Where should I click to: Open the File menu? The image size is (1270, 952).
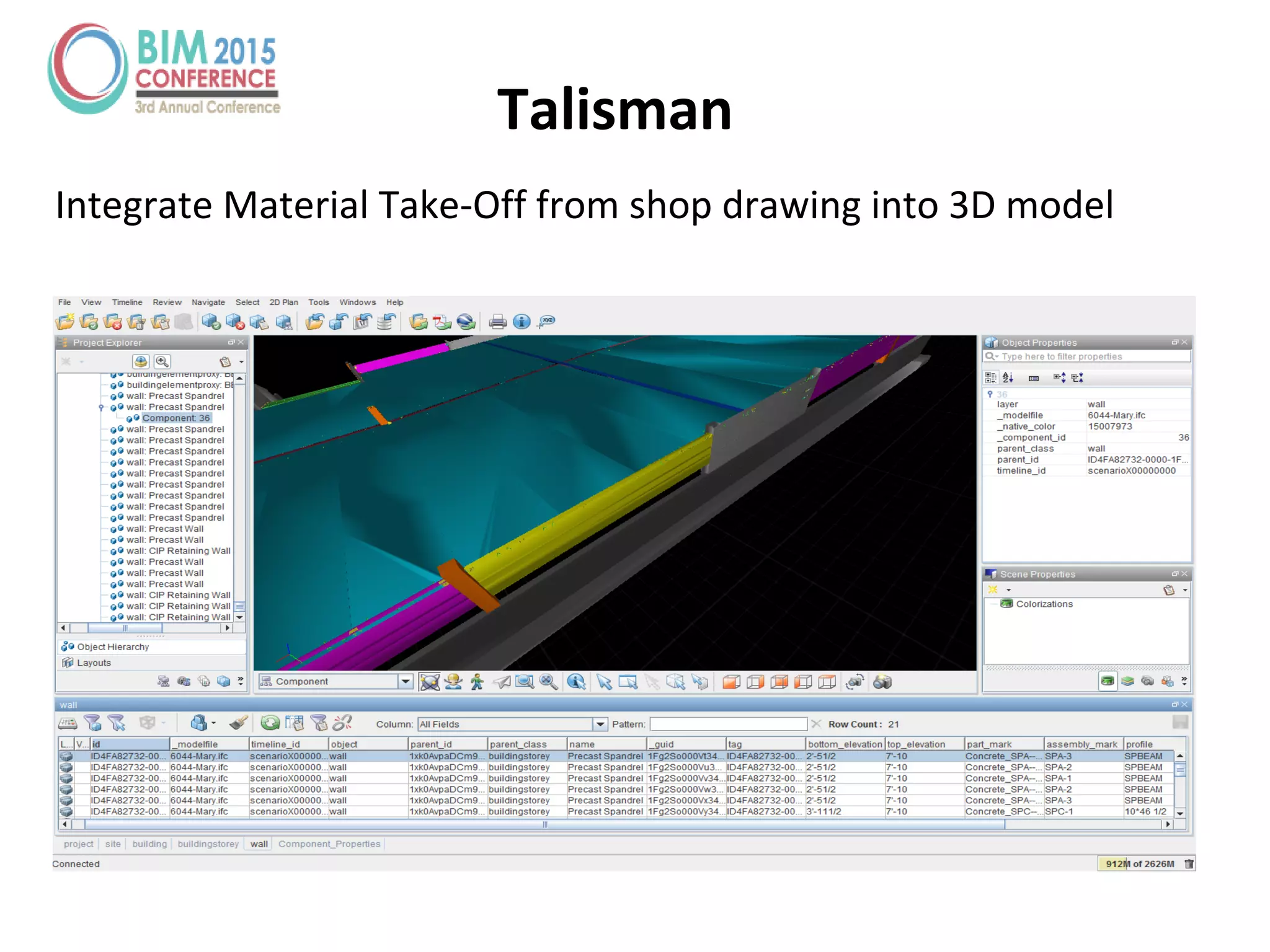point(64,302)
